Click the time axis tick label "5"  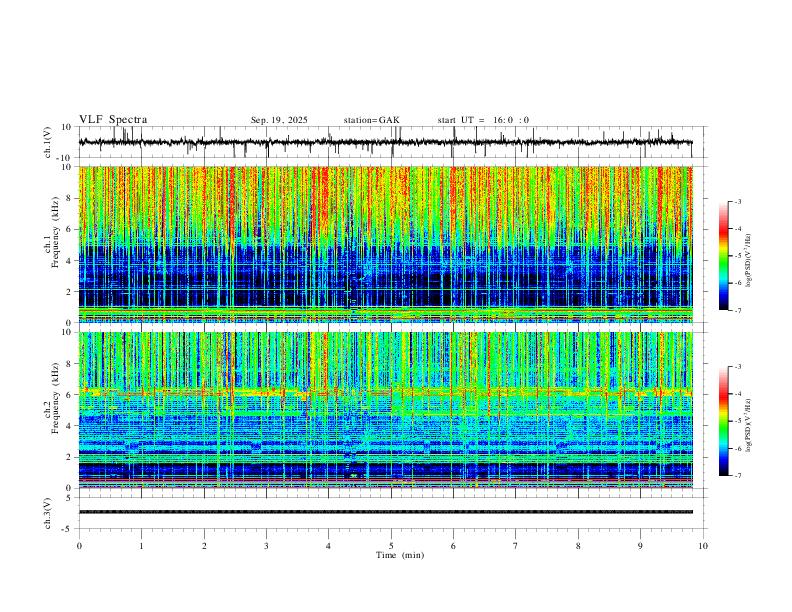(391, 546)
